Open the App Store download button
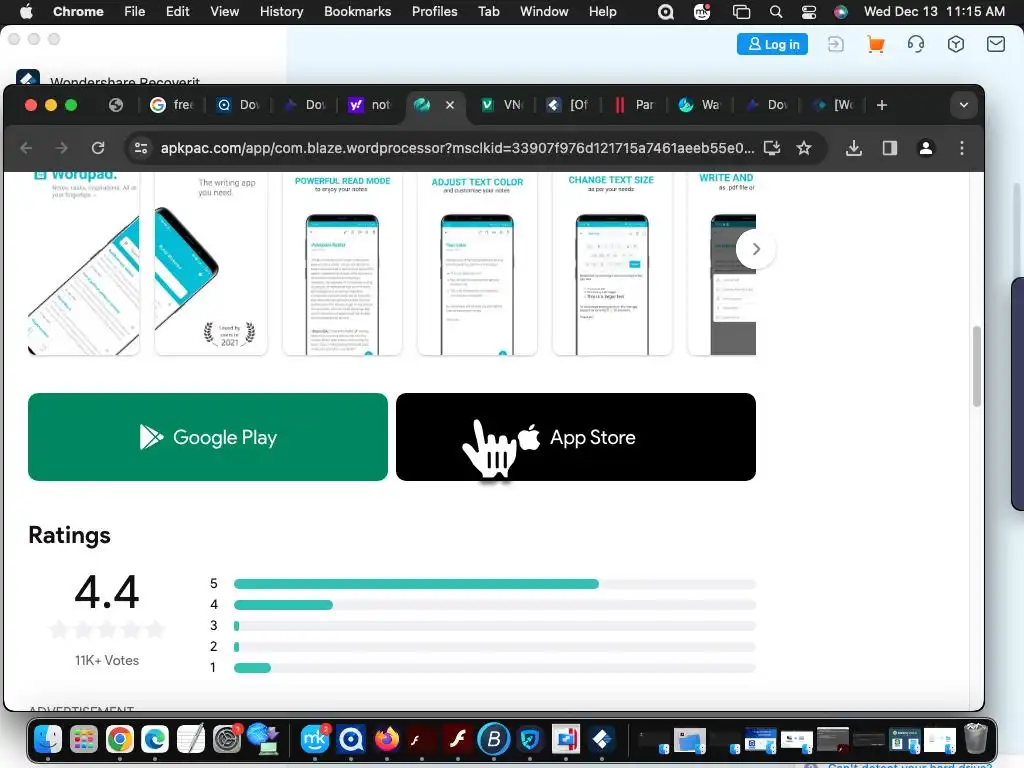The height and width of the screenshot is (768, 1024). (x=576, y=437)
